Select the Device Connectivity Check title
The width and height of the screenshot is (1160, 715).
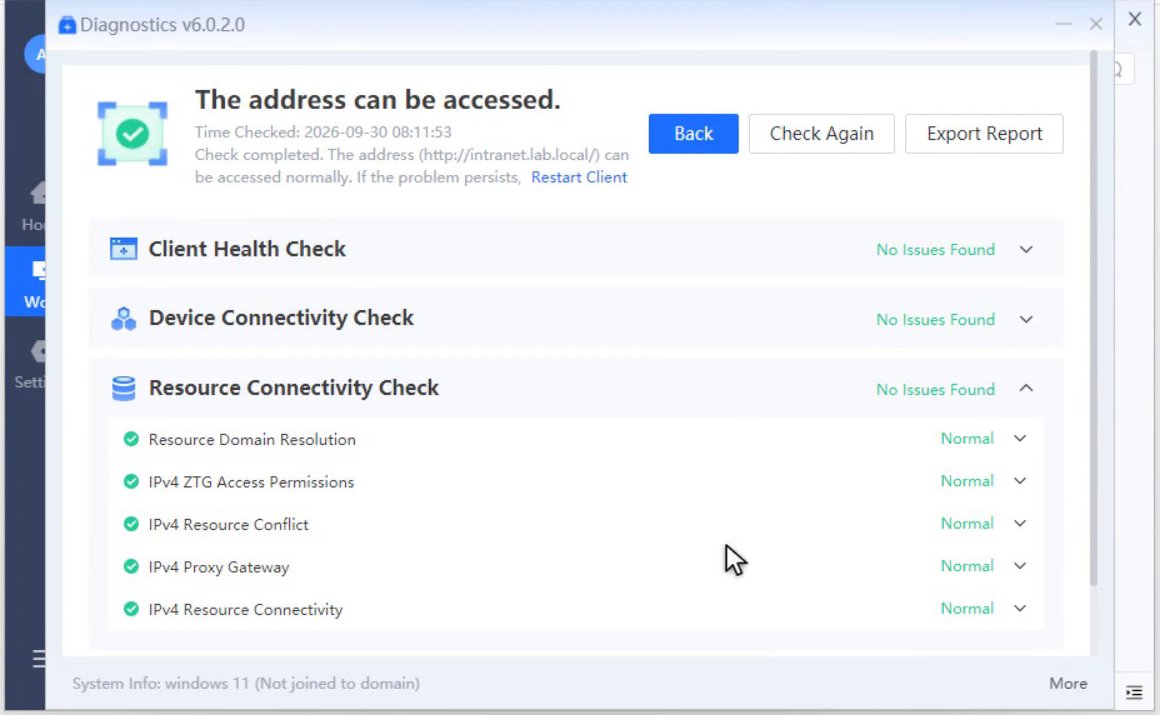pos(281,318)
